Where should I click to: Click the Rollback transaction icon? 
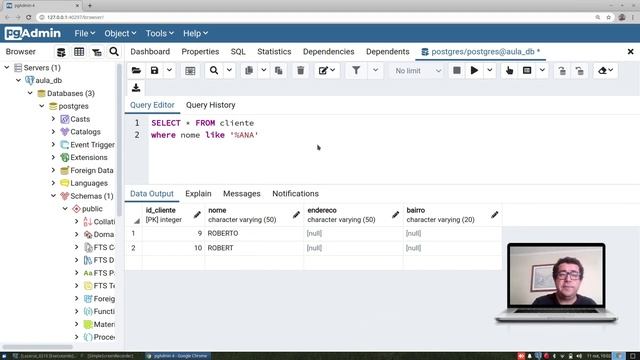click(580, 71)
